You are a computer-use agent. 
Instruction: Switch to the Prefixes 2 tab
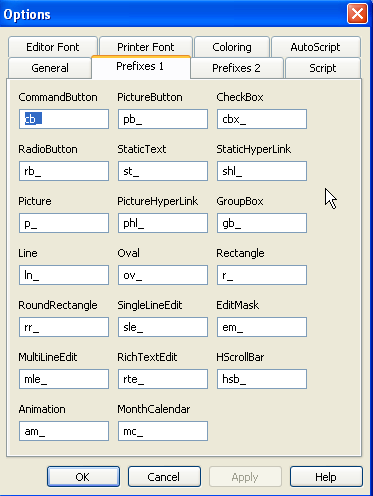pyautogui.click(x=236, y=68)
